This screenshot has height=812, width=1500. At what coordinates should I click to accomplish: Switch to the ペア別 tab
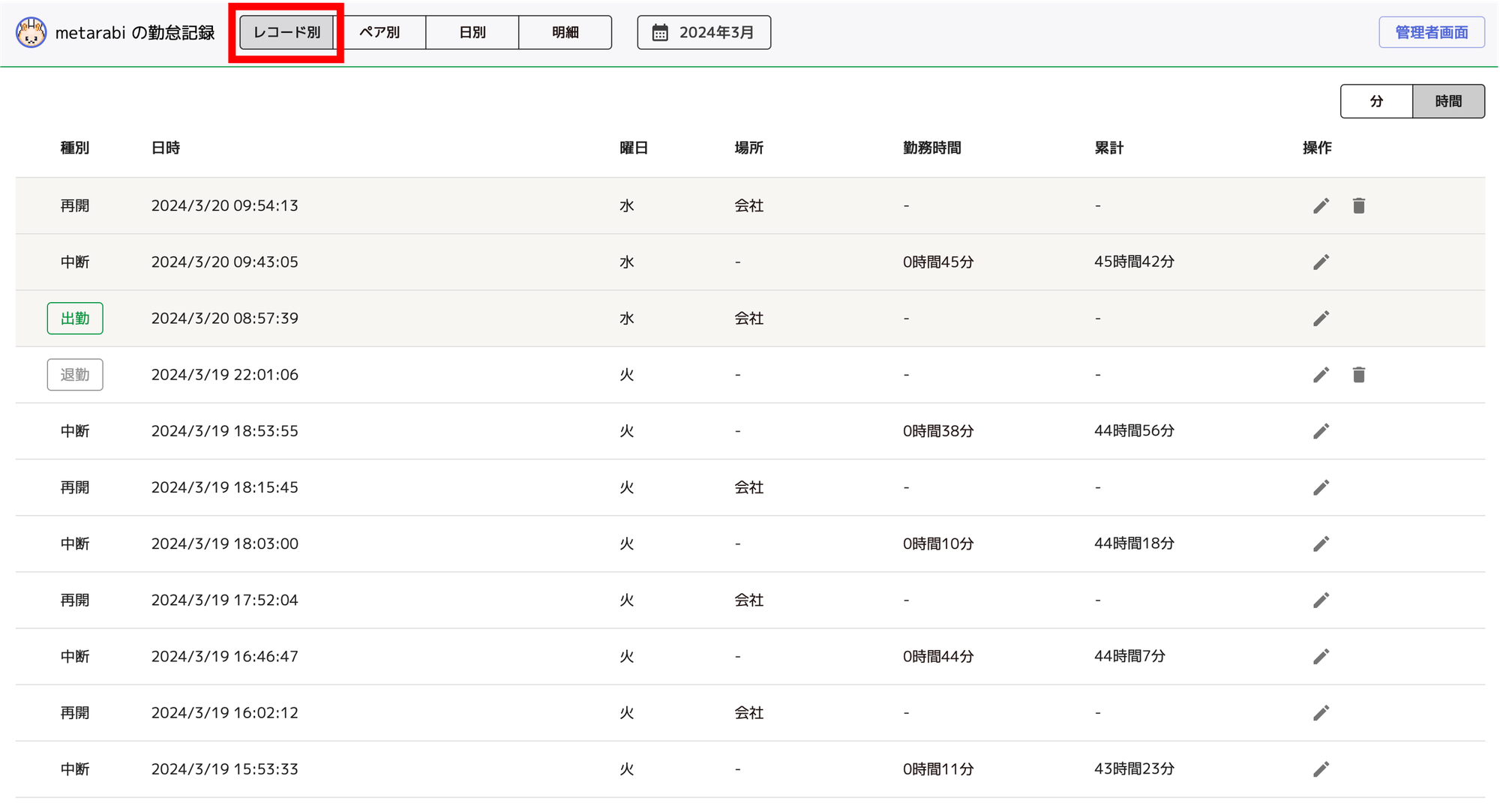coord(379,32)
